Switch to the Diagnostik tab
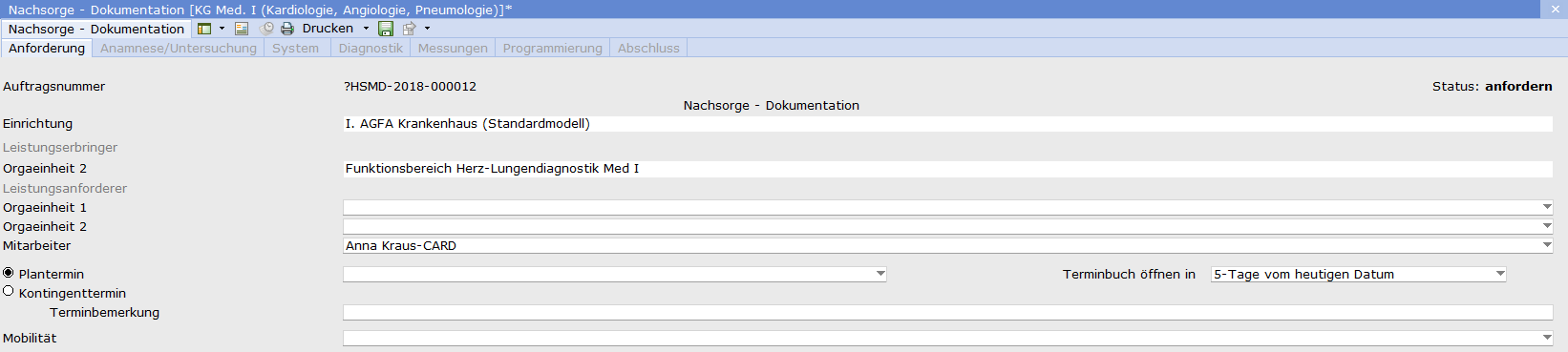The height and width of the screenshot is (352, 1568). (x=371, y=48)
